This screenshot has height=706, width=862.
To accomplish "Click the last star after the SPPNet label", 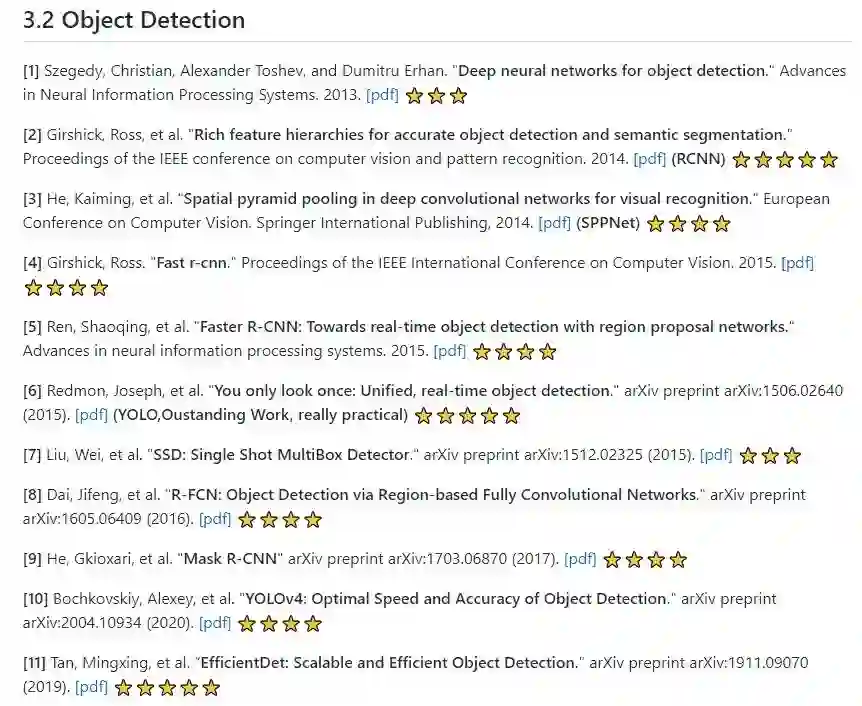I will (721, 223).
